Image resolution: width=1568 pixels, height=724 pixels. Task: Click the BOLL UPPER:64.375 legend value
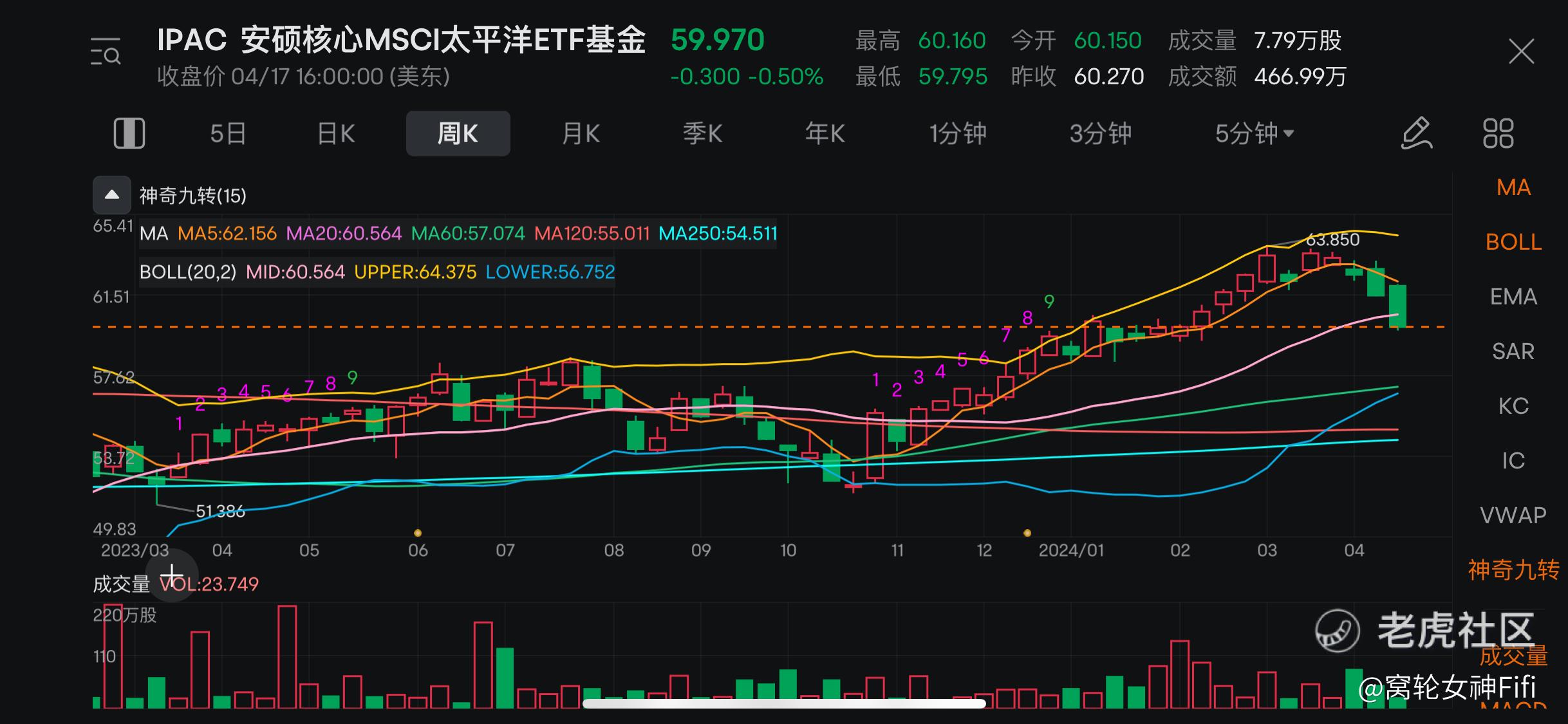coord(415,272)
